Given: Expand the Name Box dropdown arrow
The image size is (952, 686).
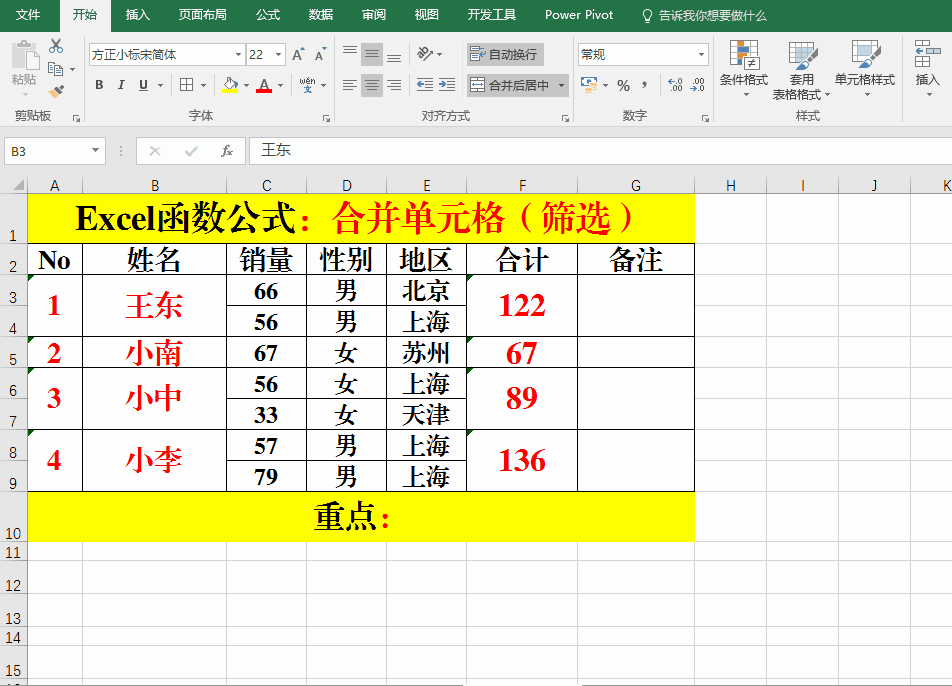Looking at the screenshot, I should (95, 151).
